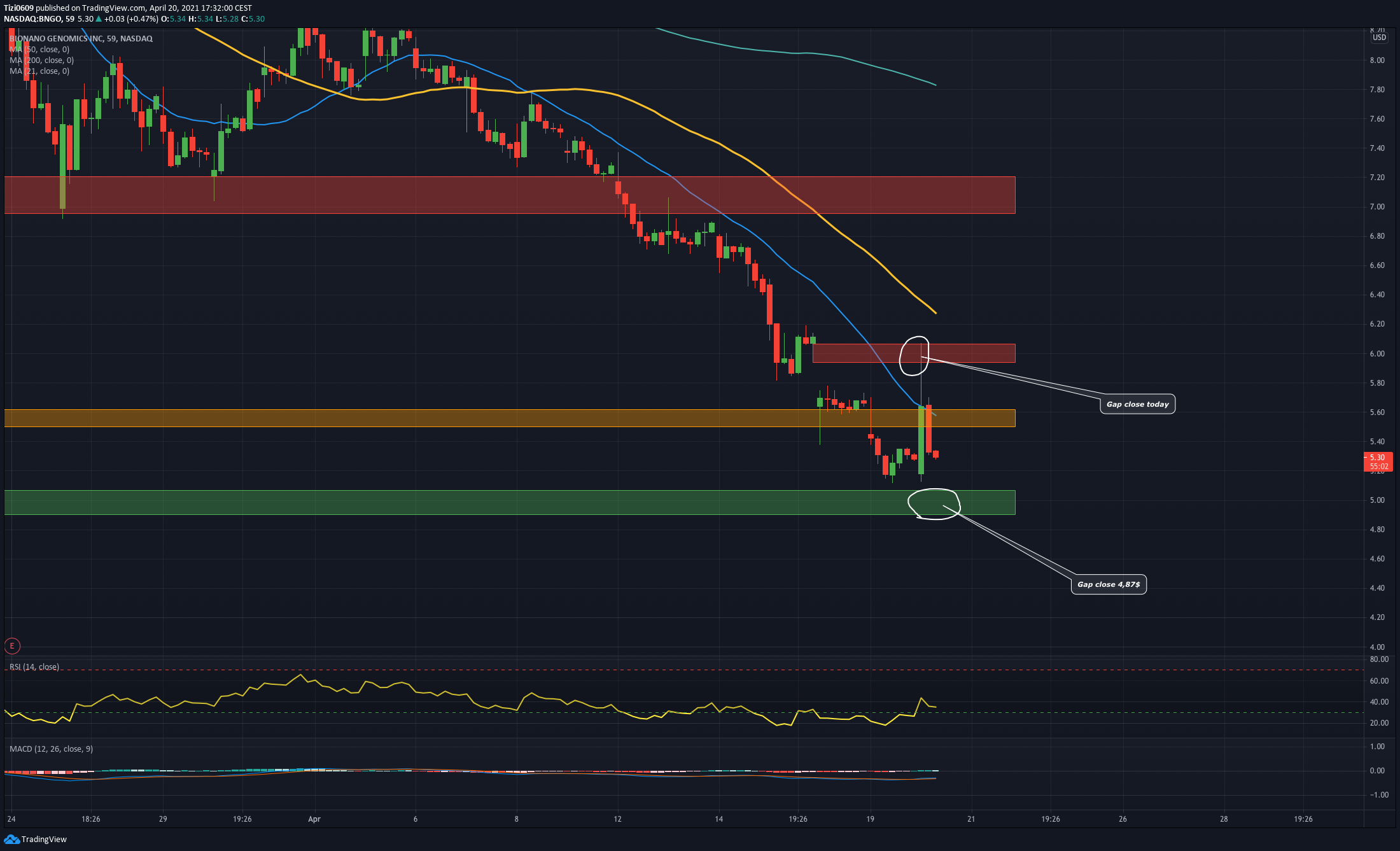The height and width of the screenshot is (851, 1400).
Task: Click the 'Apr' date label on time axis
Action: (314, 819)
